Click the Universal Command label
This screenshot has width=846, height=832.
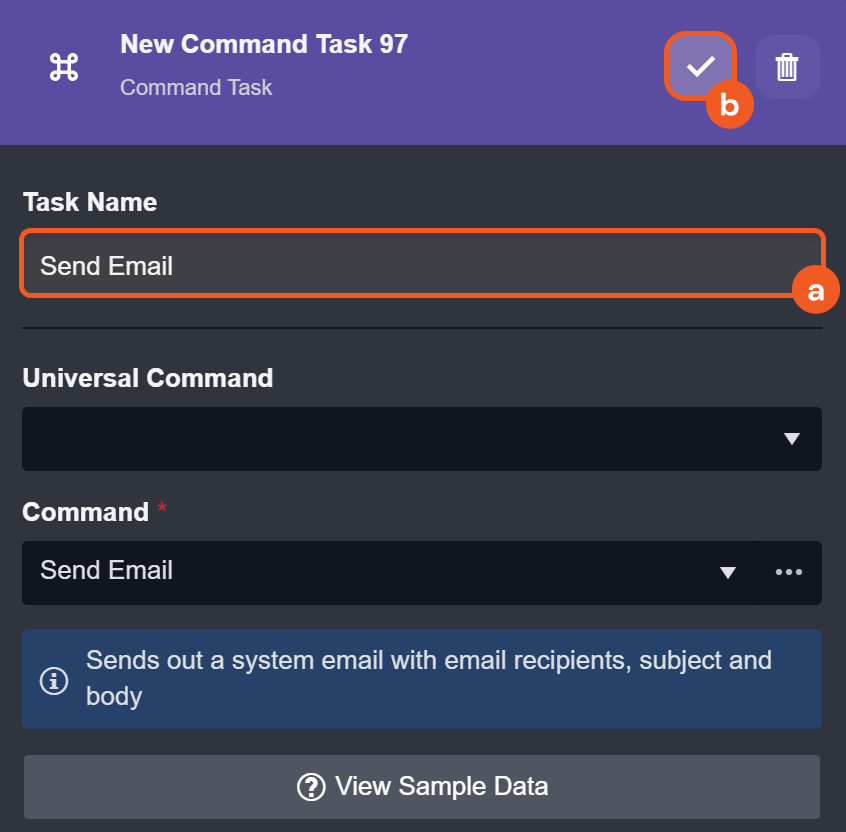coord(147,378)
